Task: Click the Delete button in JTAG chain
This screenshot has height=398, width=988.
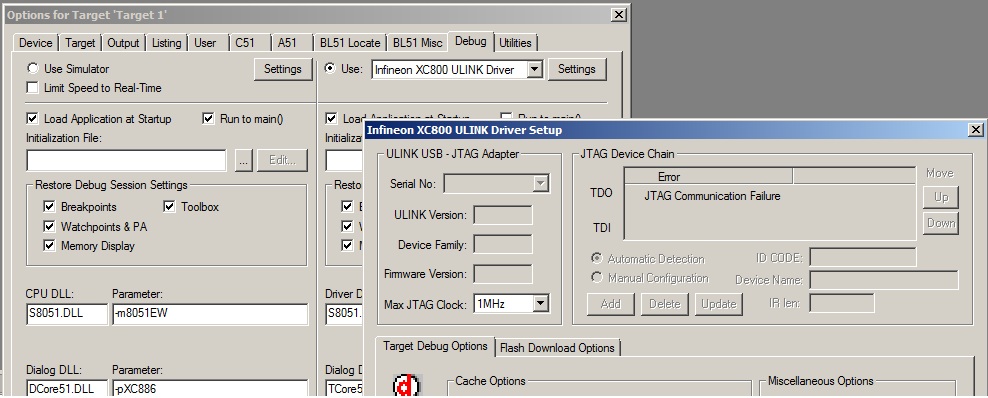Action: [x=665, y=304]
